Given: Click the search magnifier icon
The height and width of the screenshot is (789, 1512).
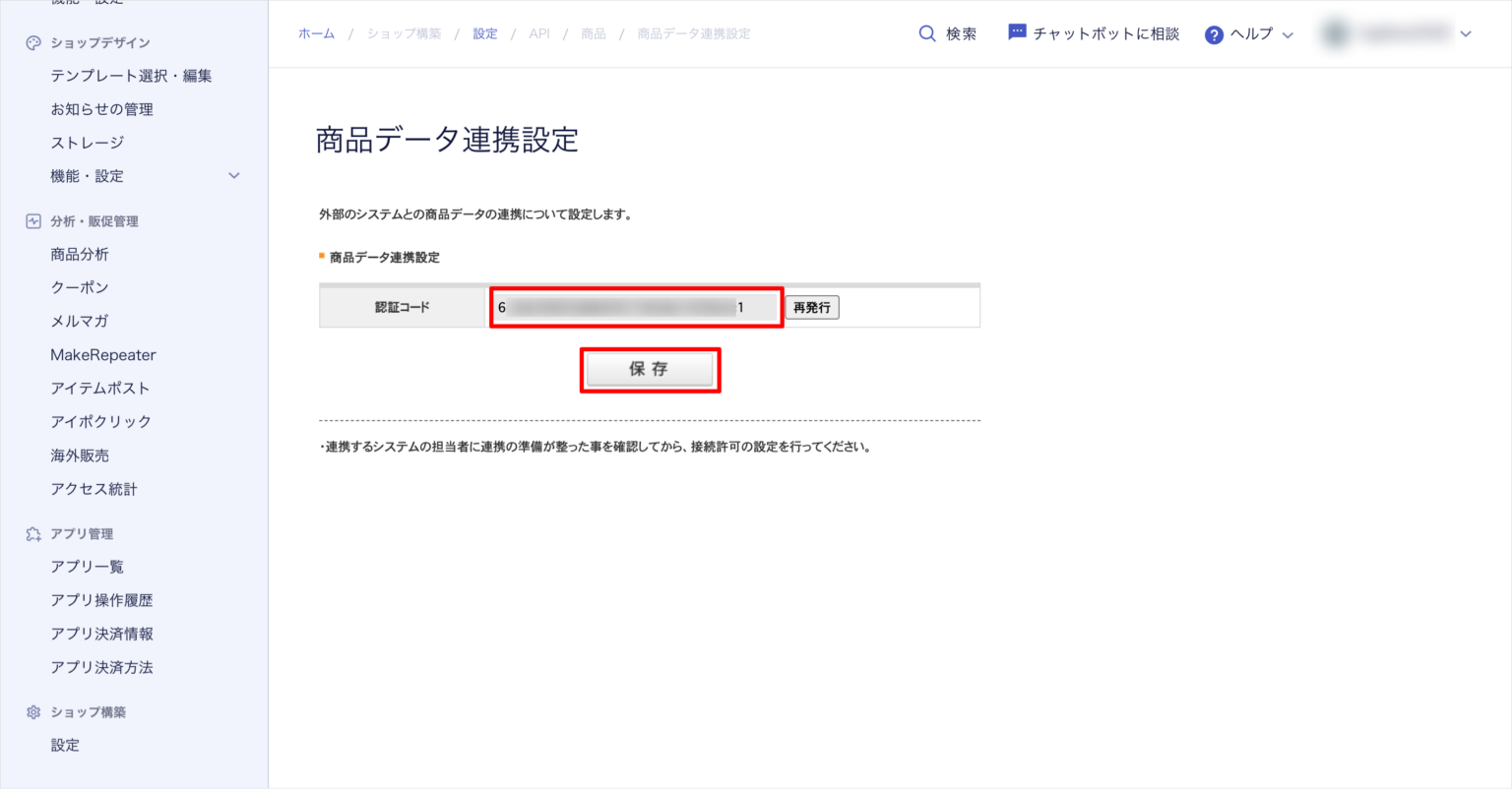Looking at the screenshot, I should coord(926,32).
